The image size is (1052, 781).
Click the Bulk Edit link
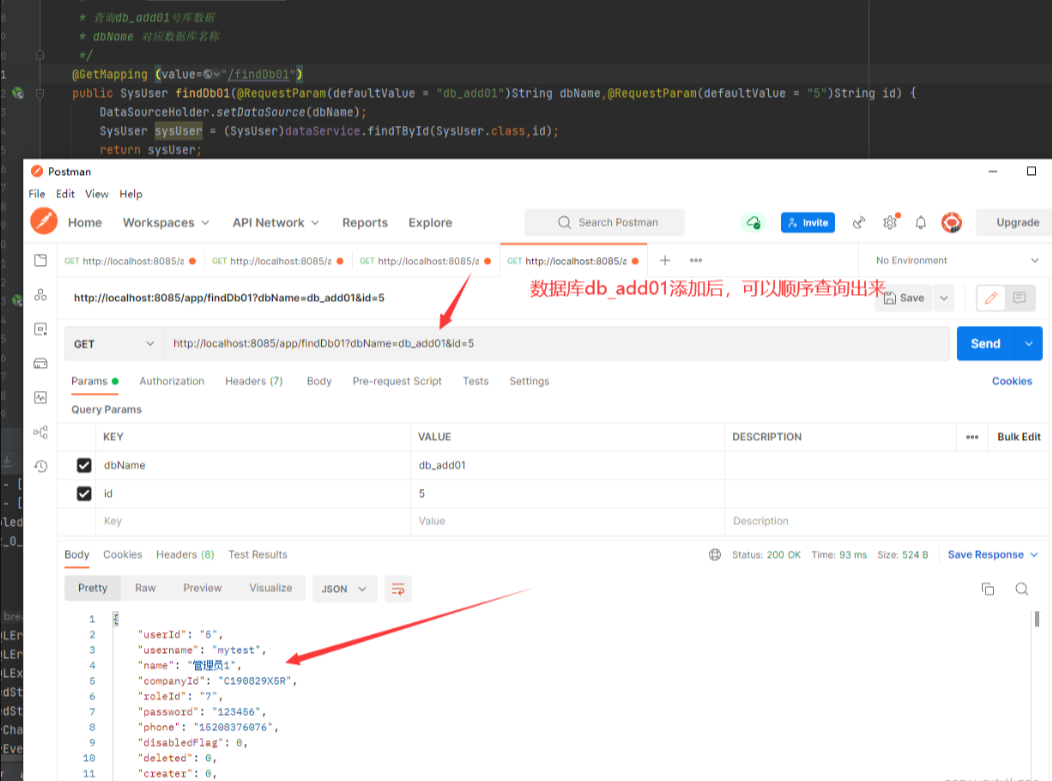pyautogui.click(x=1018, y=437)
